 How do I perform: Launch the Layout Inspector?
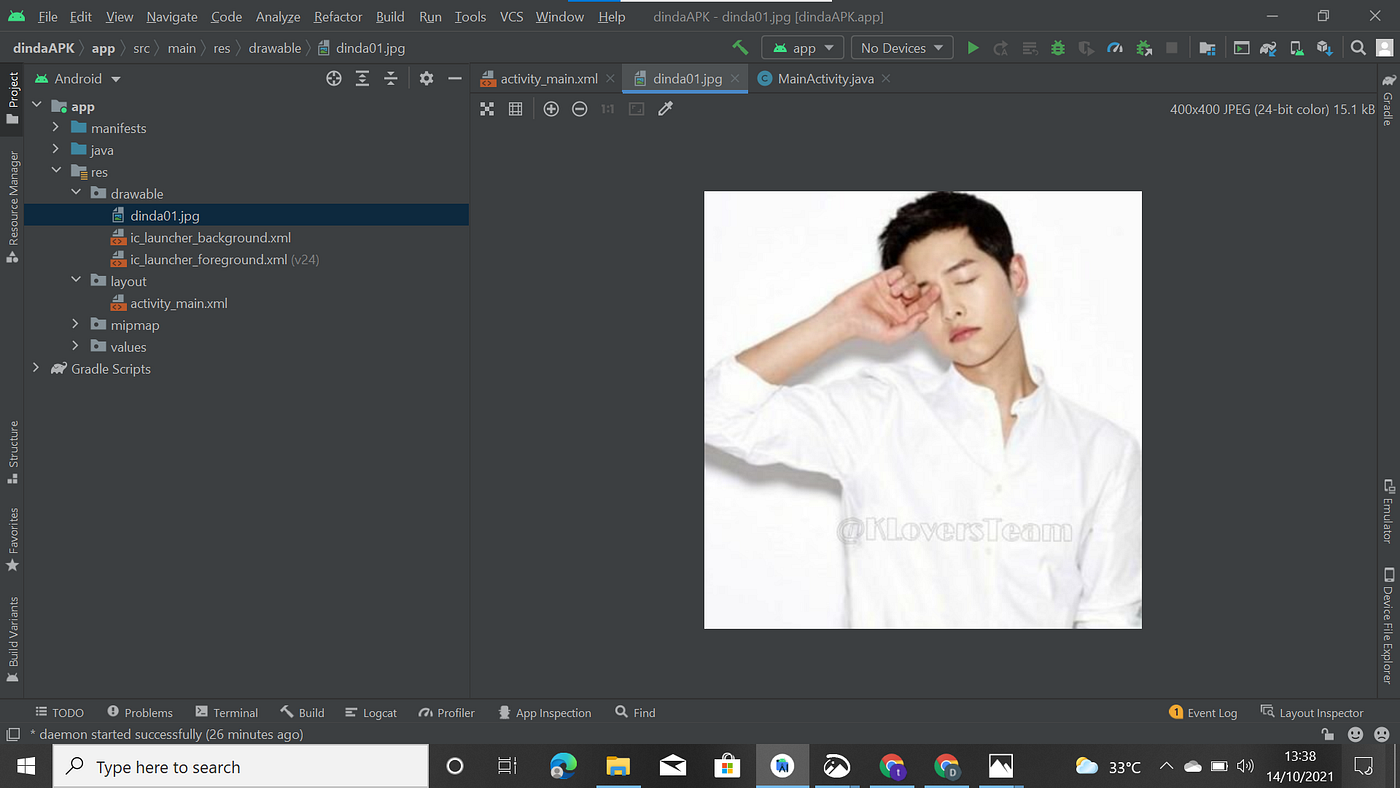(1321, 712)
